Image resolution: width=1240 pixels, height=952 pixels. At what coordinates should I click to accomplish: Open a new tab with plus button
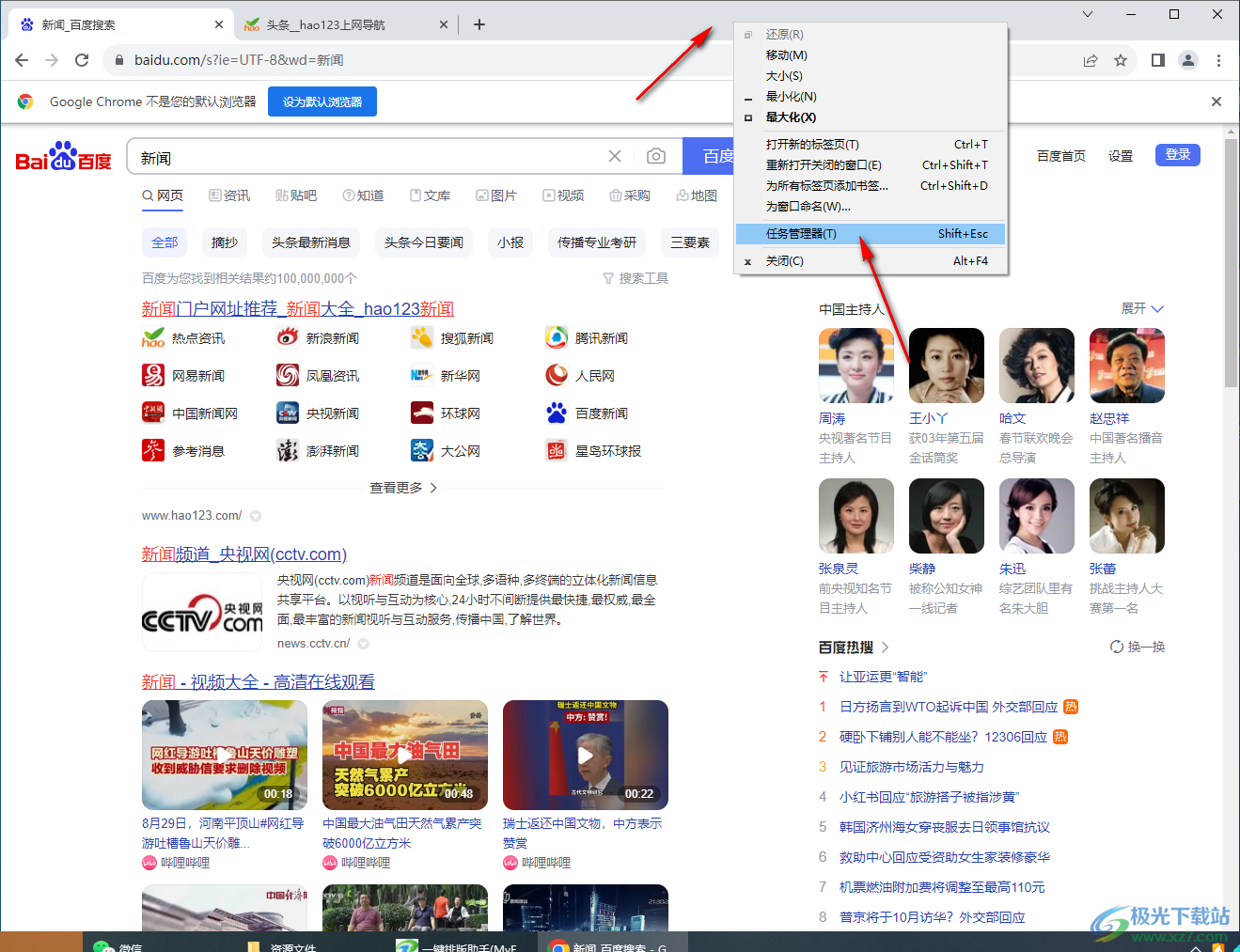[x=479, y=24]
